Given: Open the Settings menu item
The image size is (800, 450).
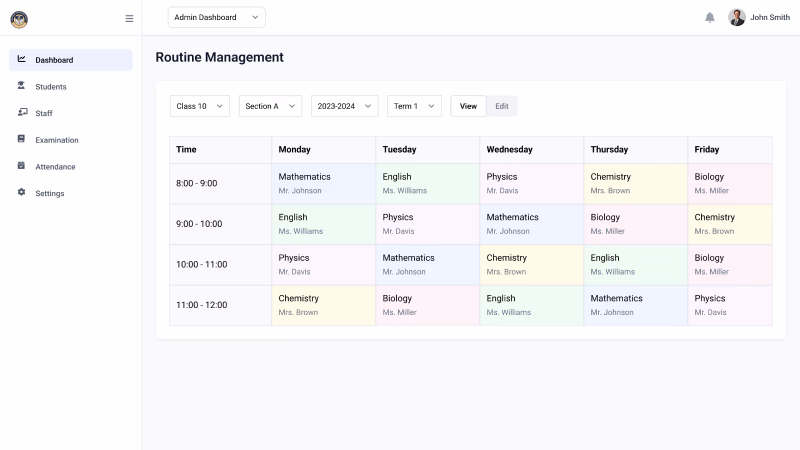Looking at the screenshot, I should click(x=71, y=193).
